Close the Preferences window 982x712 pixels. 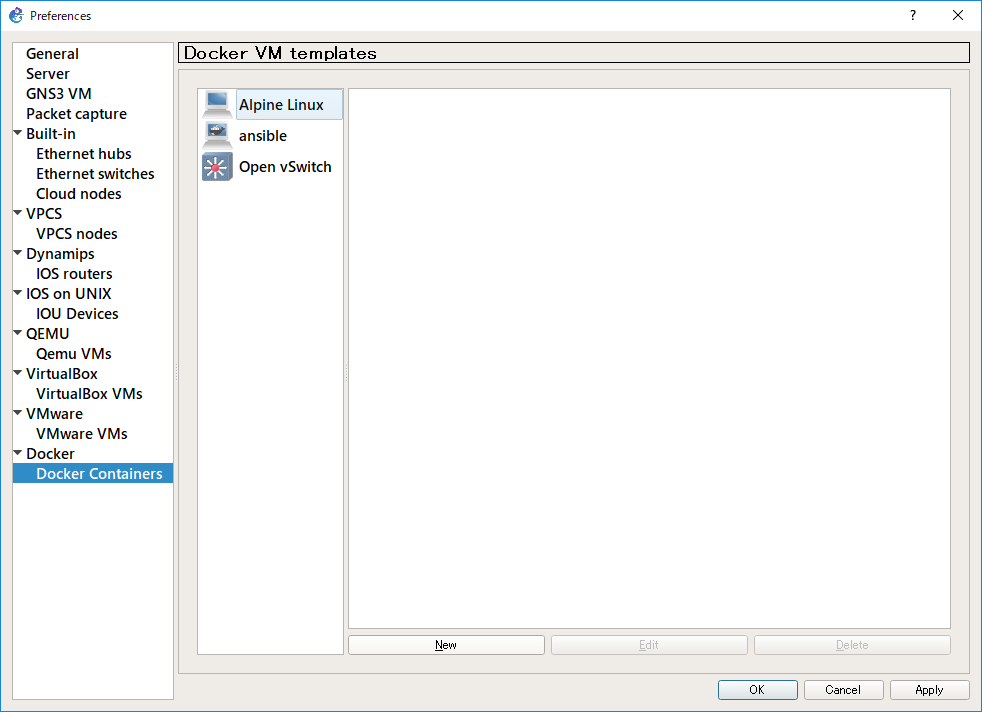click(958, 15)
